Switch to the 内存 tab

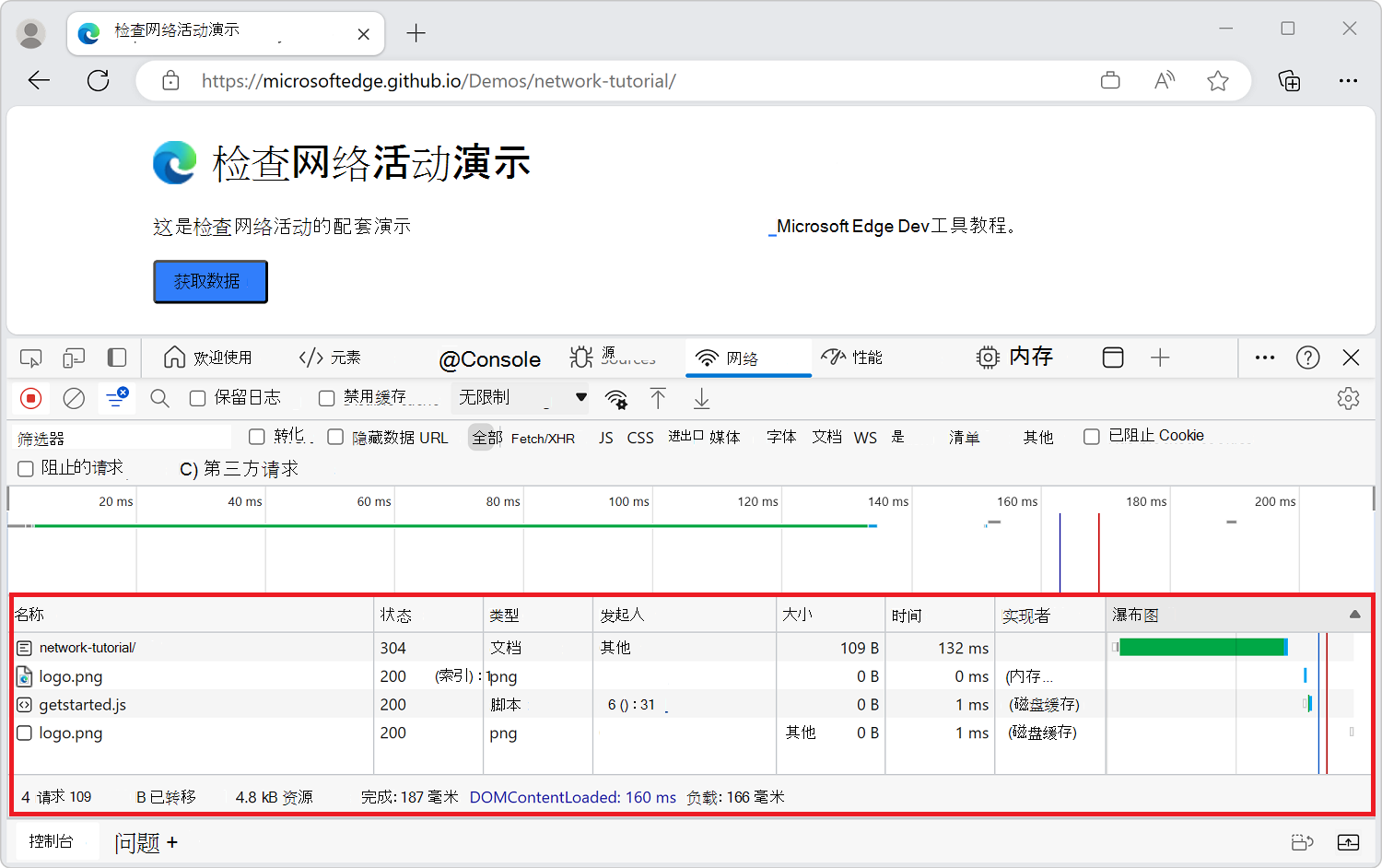click(x=1014, y=358)
